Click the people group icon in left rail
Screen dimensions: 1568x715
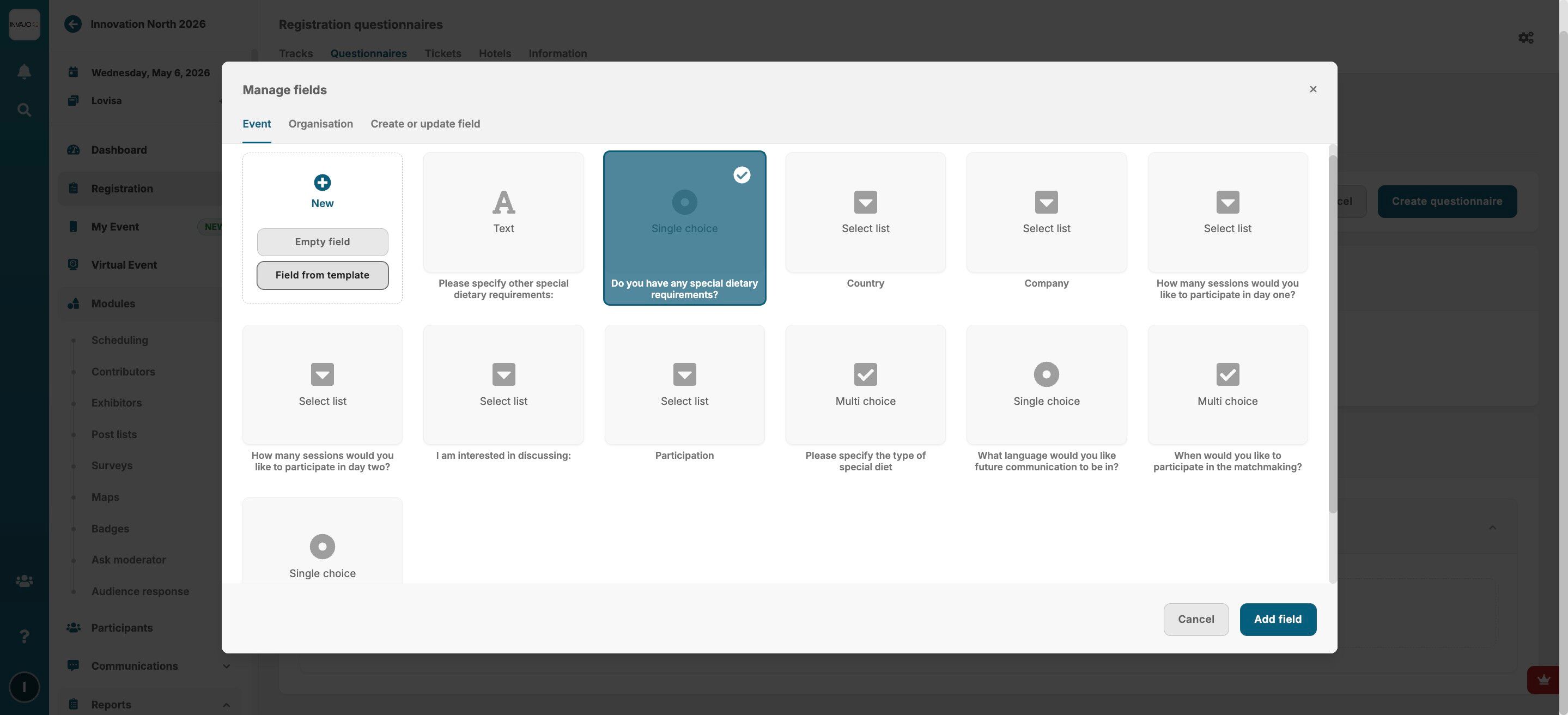(24, 581)
